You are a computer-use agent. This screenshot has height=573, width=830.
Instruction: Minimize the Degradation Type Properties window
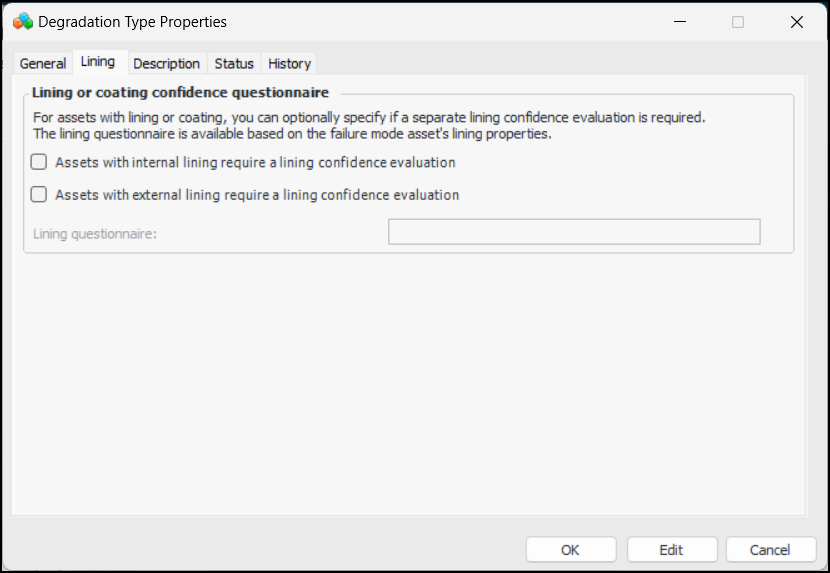(680, 21)
